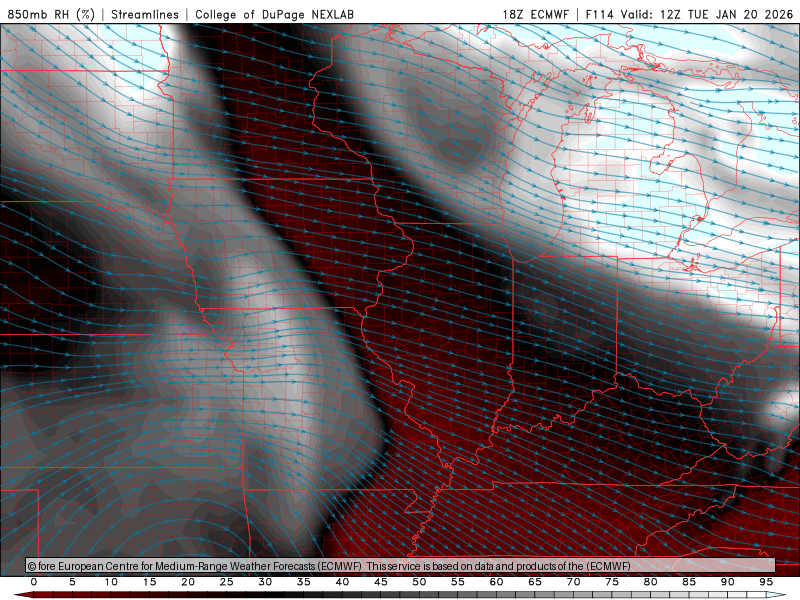Select the '55' humidity scale label
The width and height of the screenshot is (800, 600).
(458, 582)
